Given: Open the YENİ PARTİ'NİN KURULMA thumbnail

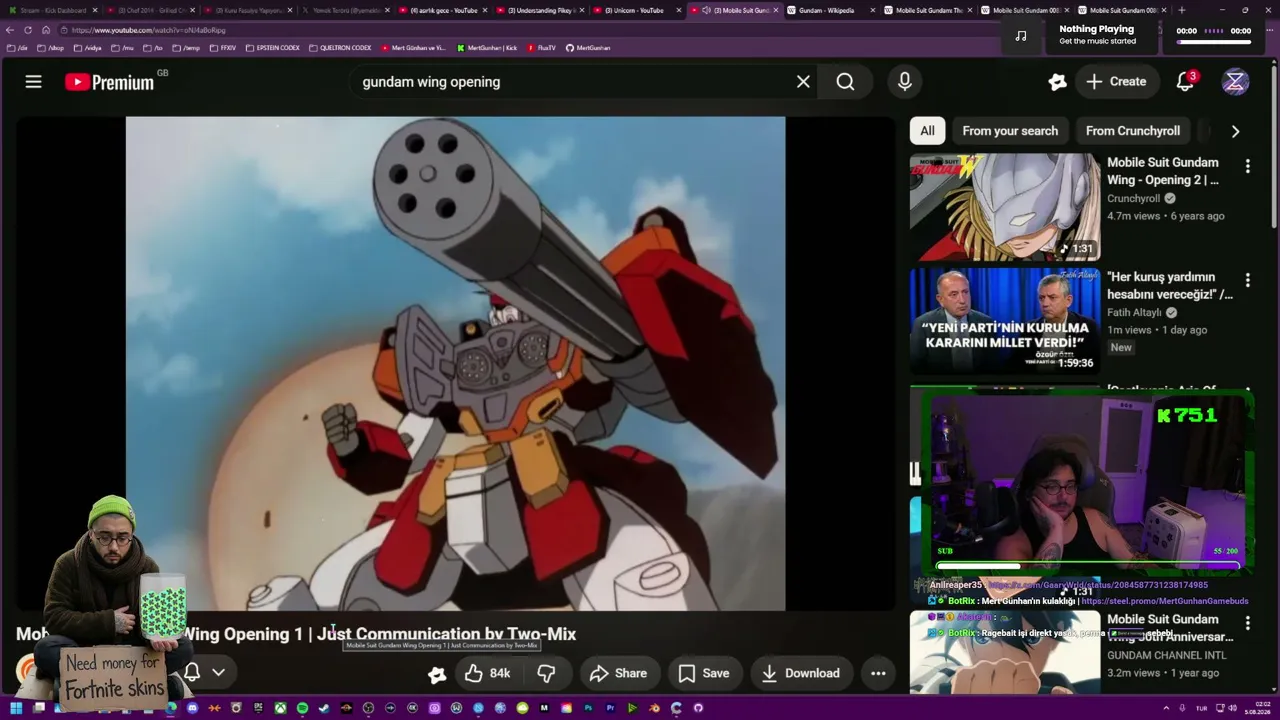Looking at the screenshot, I should [x=1005, y=321].
